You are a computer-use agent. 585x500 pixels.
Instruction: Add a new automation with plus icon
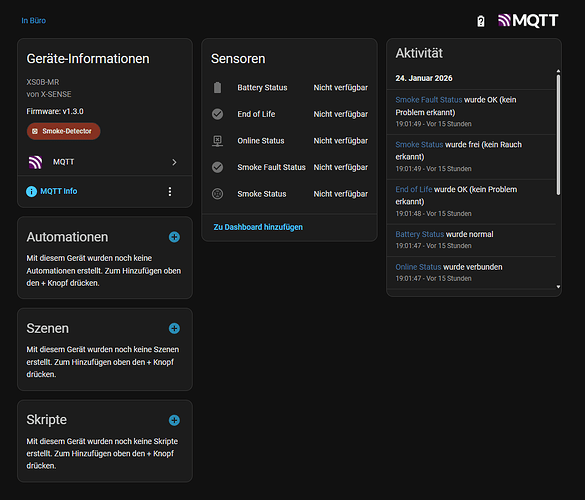(x=174, y=237)
